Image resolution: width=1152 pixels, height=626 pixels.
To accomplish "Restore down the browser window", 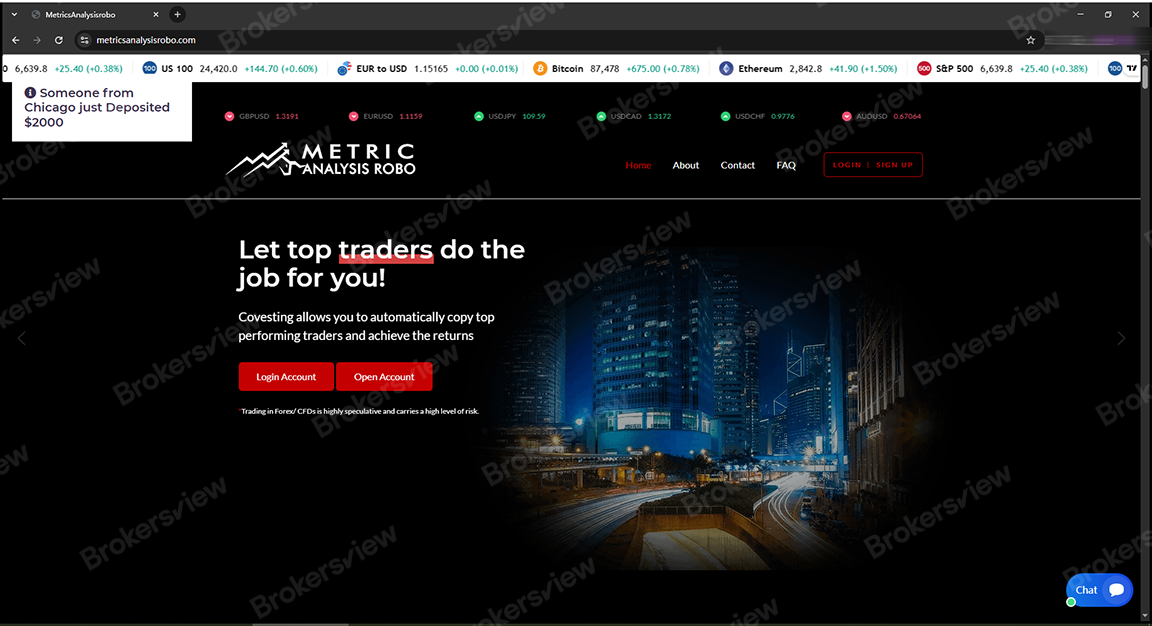I will (1108, 15).
